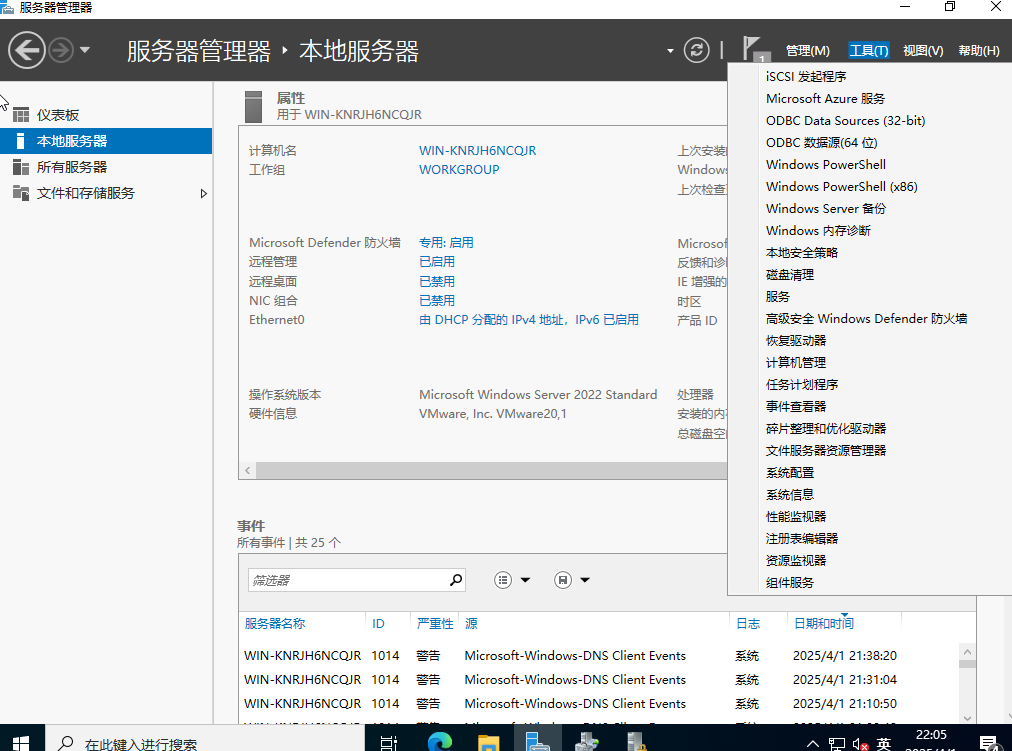Click the computer name WIN-KNRJH6NCQJR link
Viewport: 1012px width, 751px height.
tap(478, 150)
